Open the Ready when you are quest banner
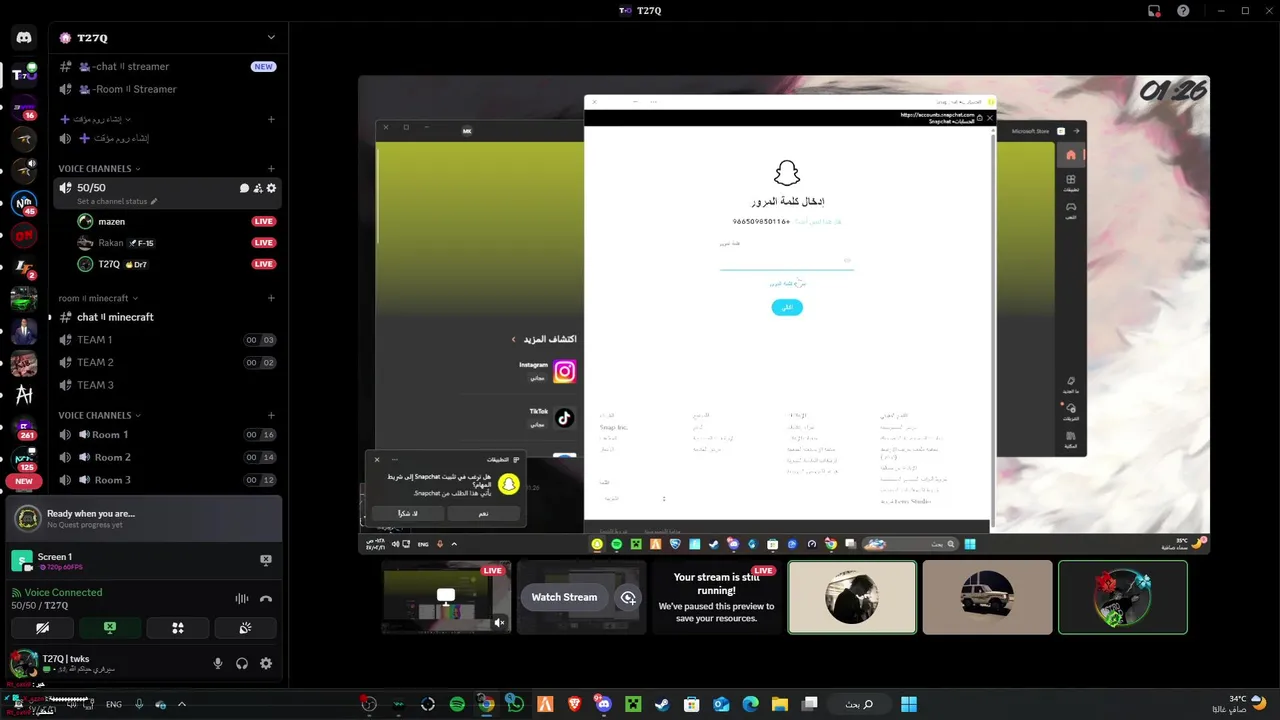Viewport: 1280px width, 720px height. [x=144, y=518]
